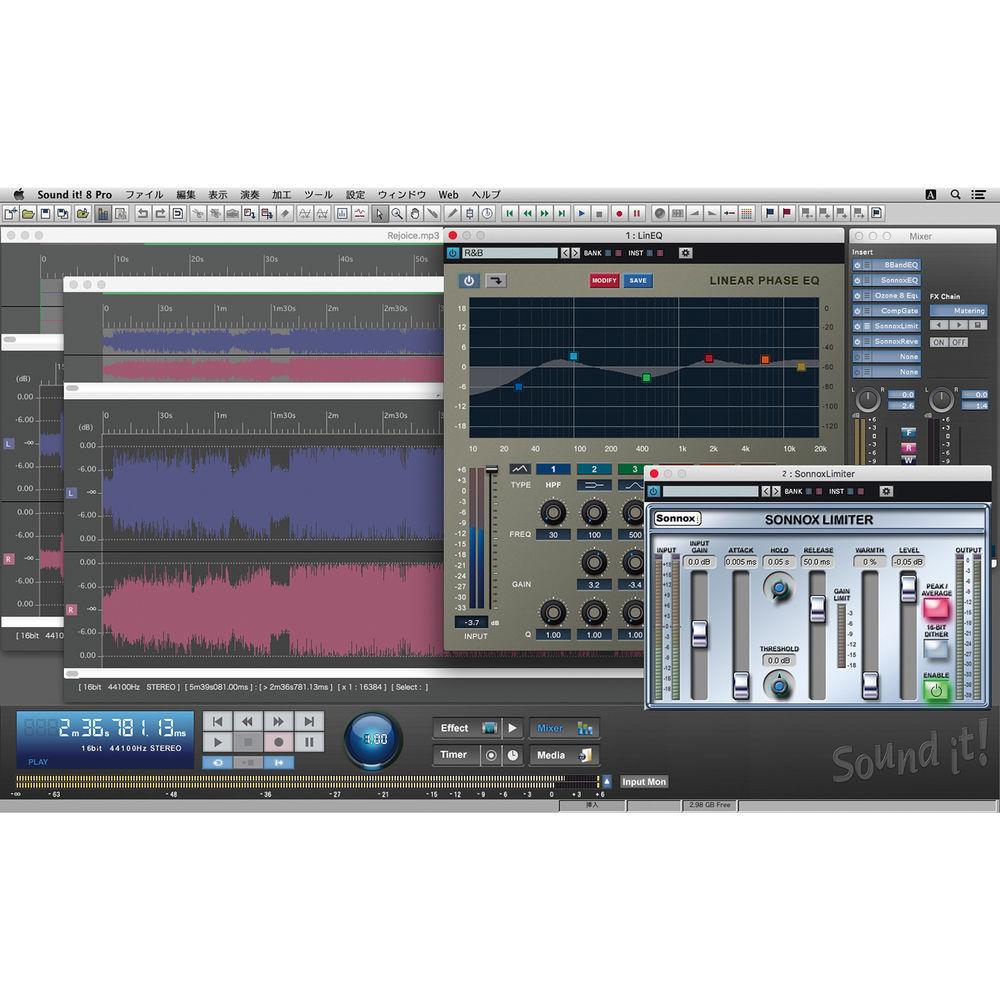Open the ファイル menu

tap(143, 194)
